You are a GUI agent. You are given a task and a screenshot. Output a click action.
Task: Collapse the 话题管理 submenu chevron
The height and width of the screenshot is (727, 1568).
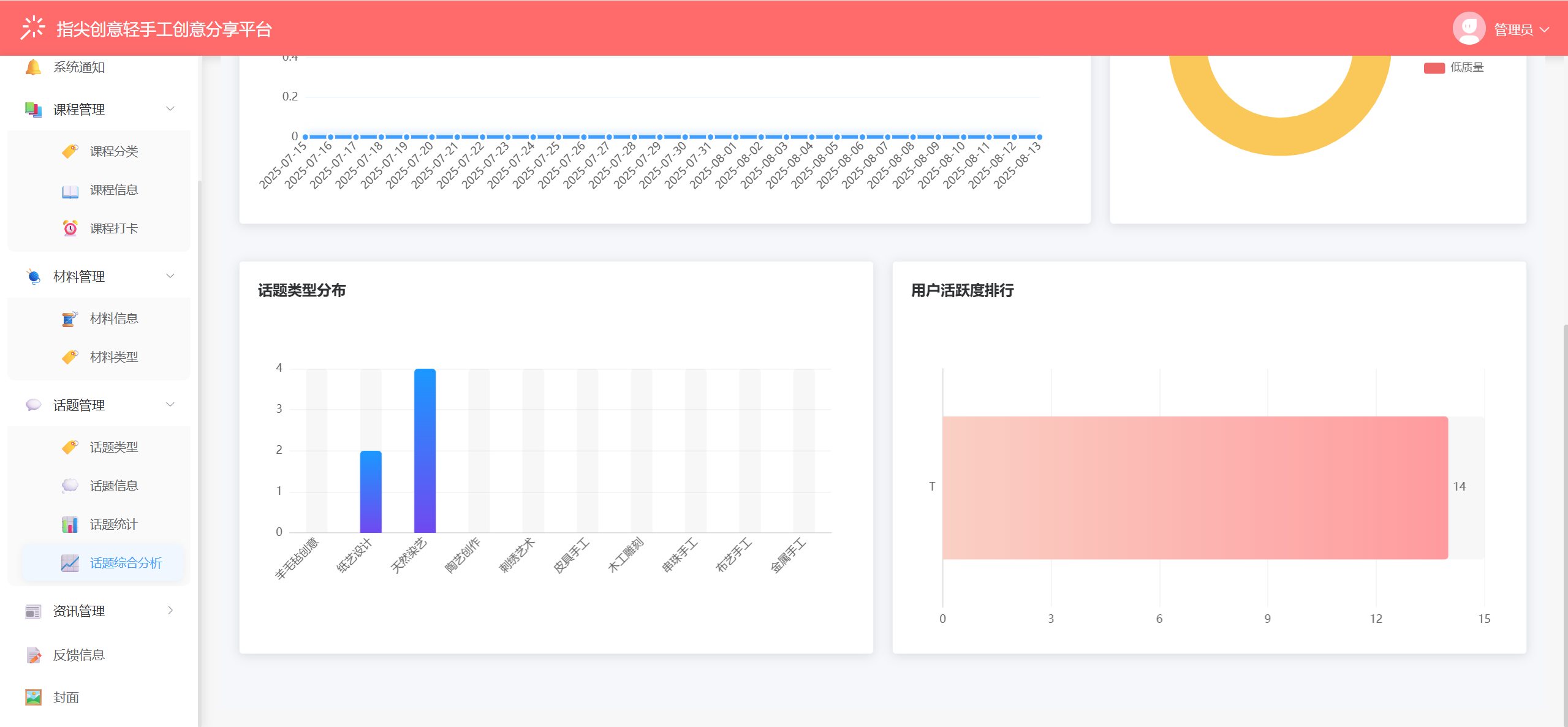[170, 405]
